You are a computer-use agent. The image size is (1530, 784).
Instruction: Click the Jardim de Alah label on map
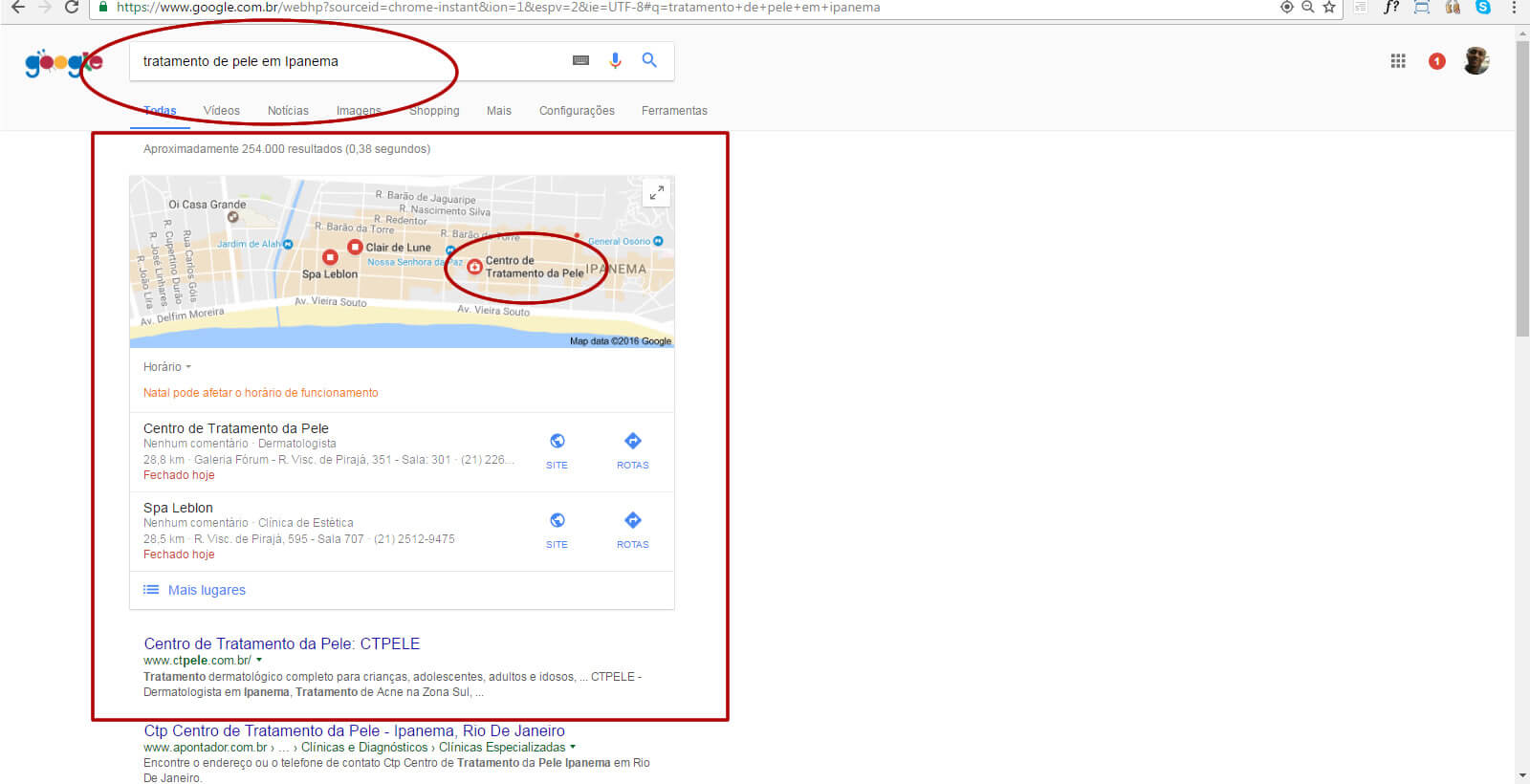click(x=249, y=244)
